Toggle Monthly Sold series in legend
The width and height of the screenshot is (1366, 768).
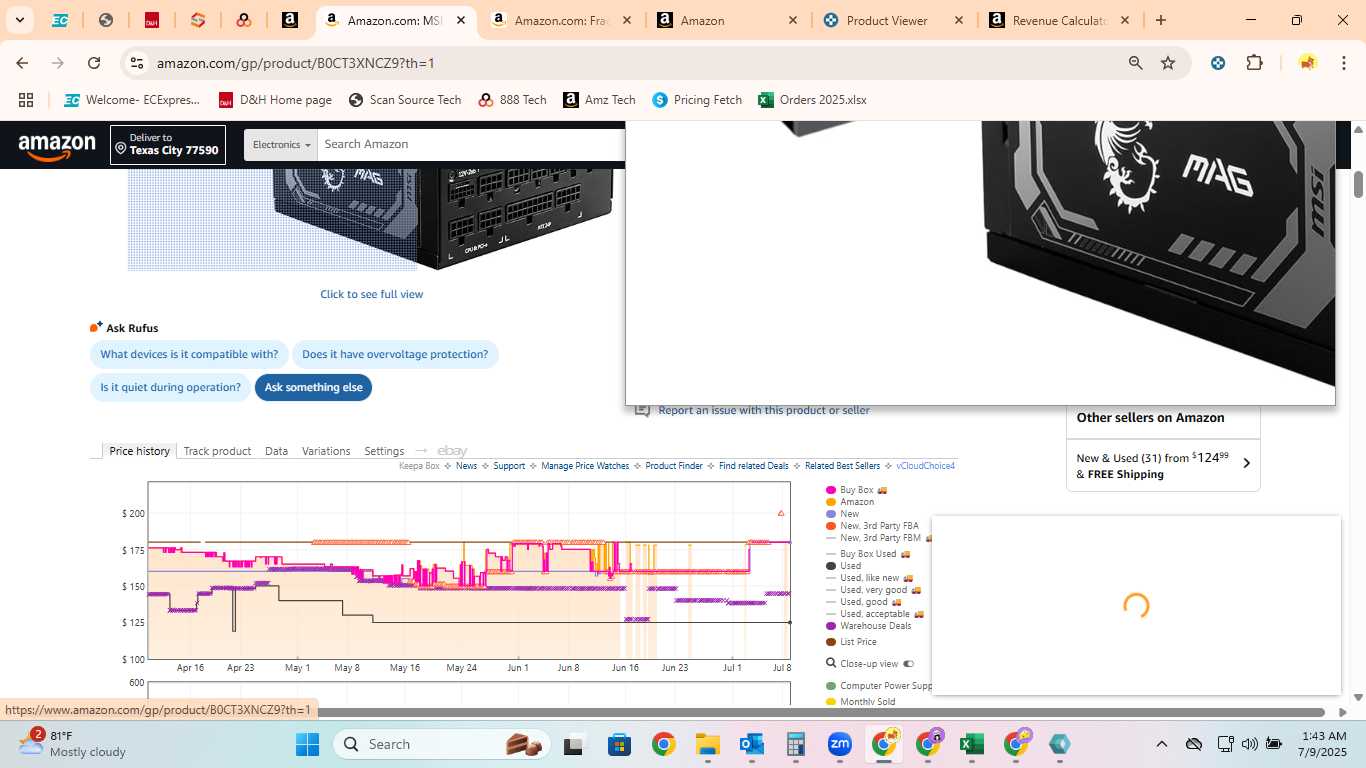(x=860, y=702)
